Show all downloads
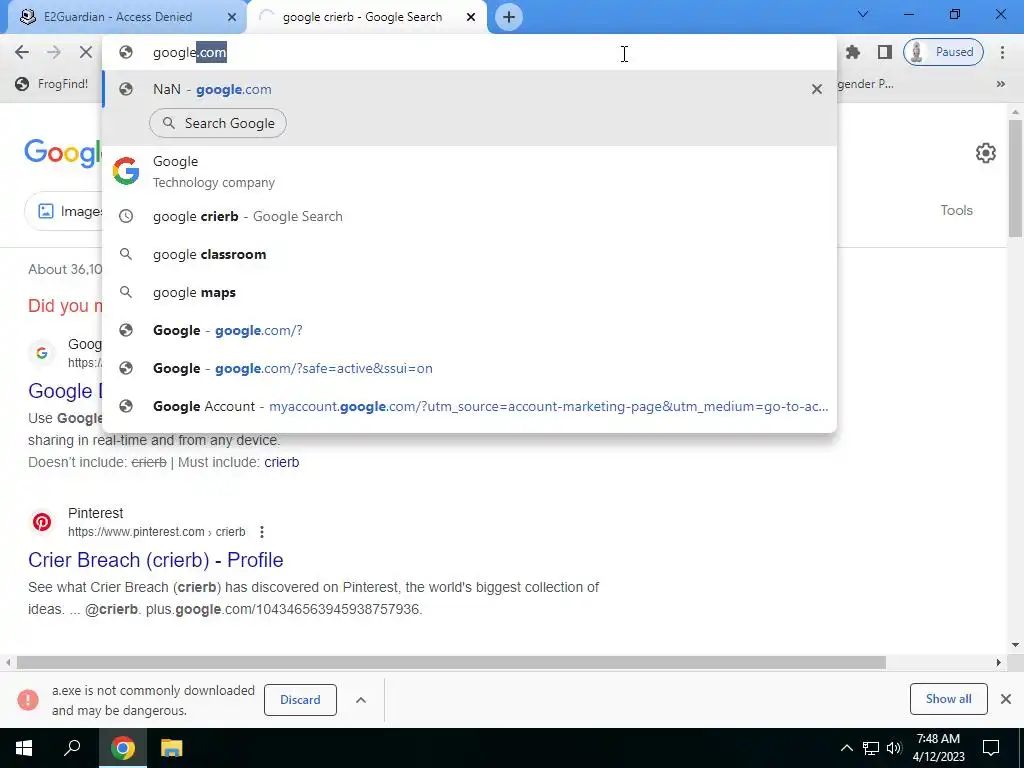Image resolution: width=1024 pixels, height=768 pixels. [x=948, y=699]
